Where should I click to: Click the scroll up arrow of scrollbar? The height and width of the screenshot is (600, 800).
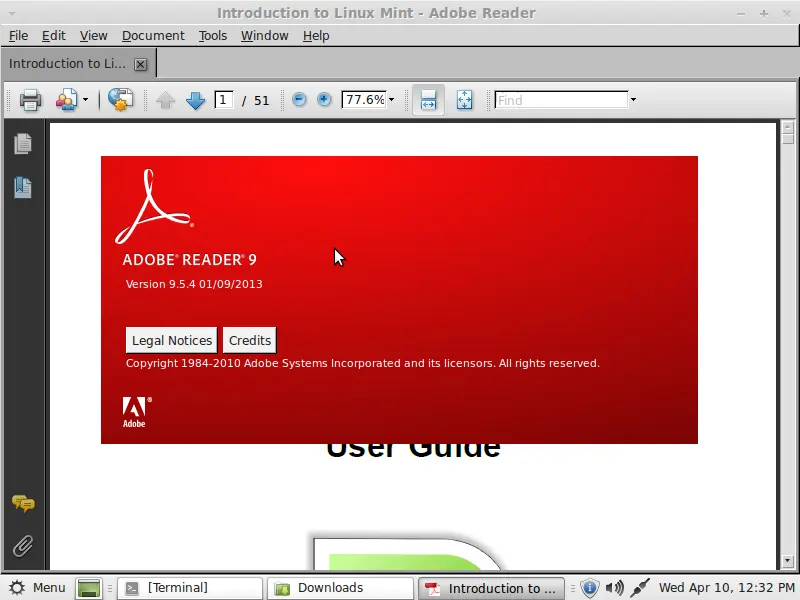point(788,127)
